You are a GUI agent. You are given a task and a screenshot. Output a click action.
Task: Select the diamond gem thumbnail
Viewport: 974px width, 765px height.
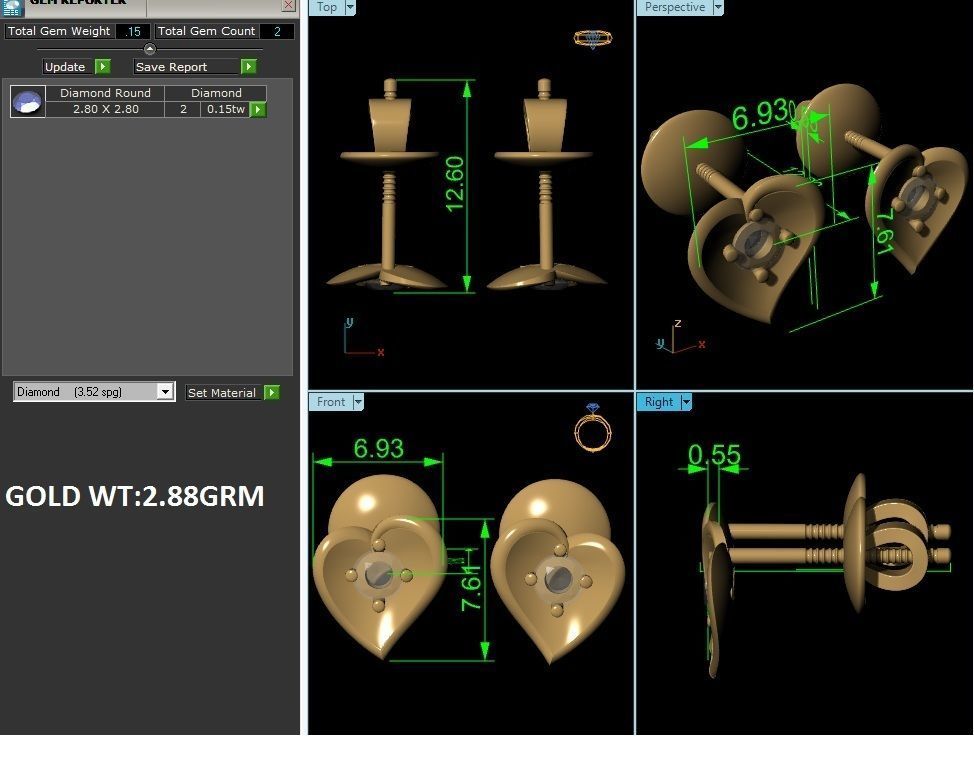pos(28,101)
